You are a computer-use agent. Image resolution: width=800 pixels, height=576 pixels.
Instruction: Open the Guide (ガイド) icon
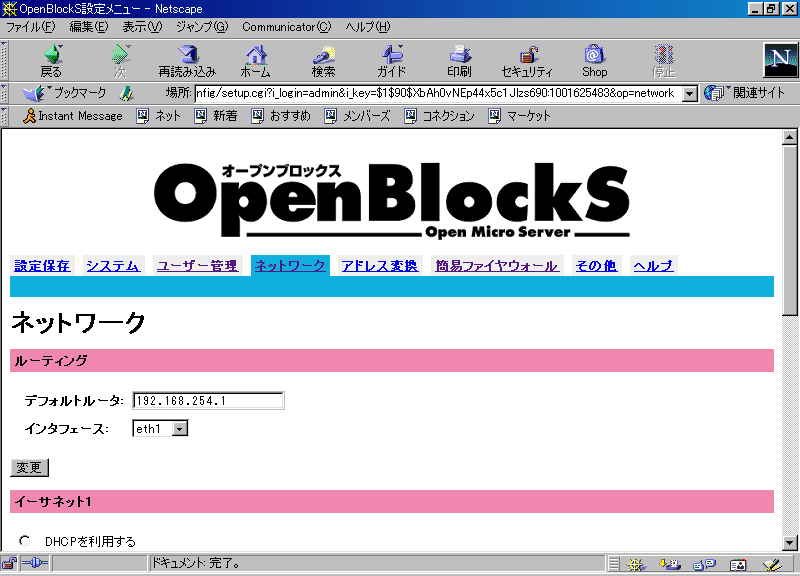click(391, 61)
